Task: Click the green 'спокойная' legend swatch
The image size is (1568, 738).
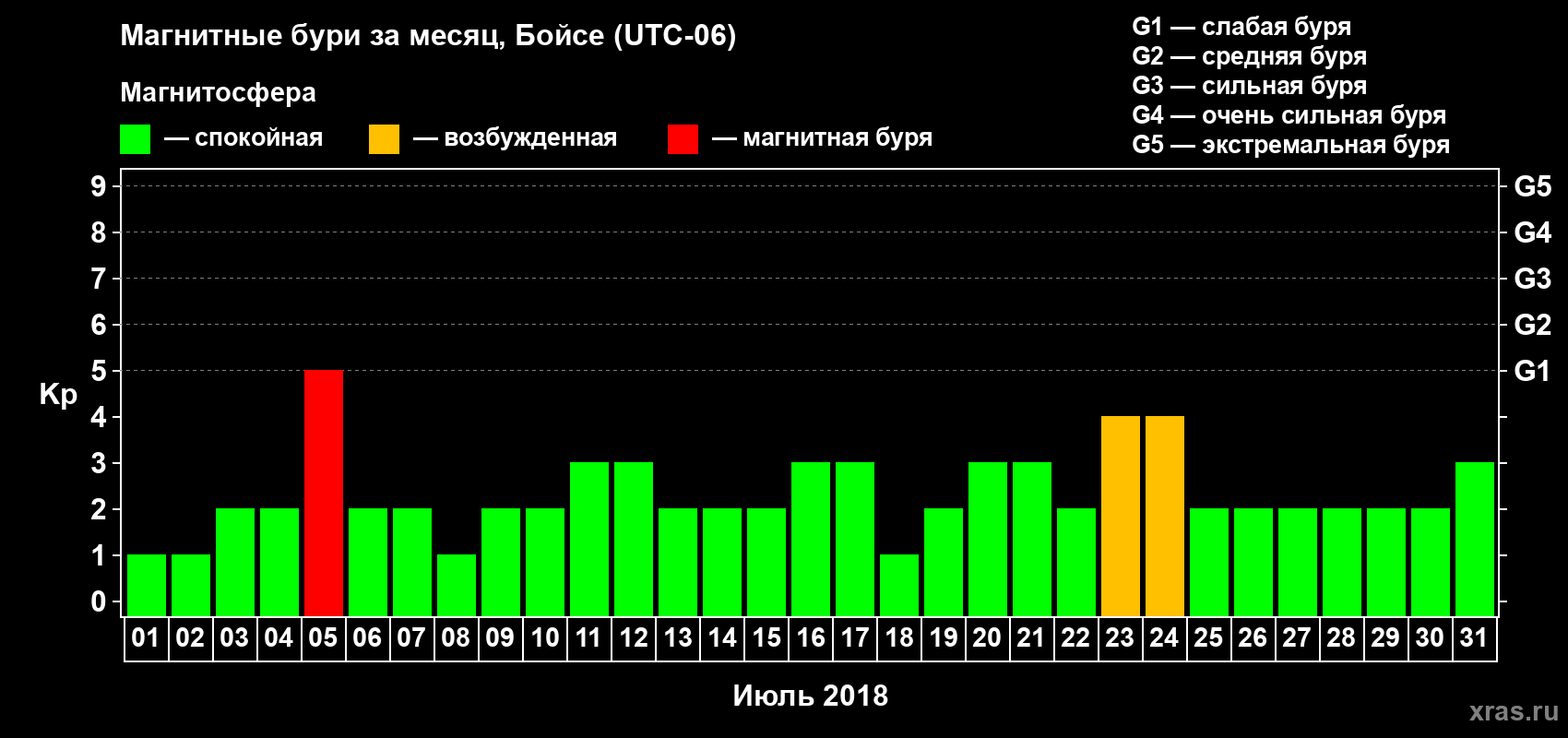Action: pos(135,139)
